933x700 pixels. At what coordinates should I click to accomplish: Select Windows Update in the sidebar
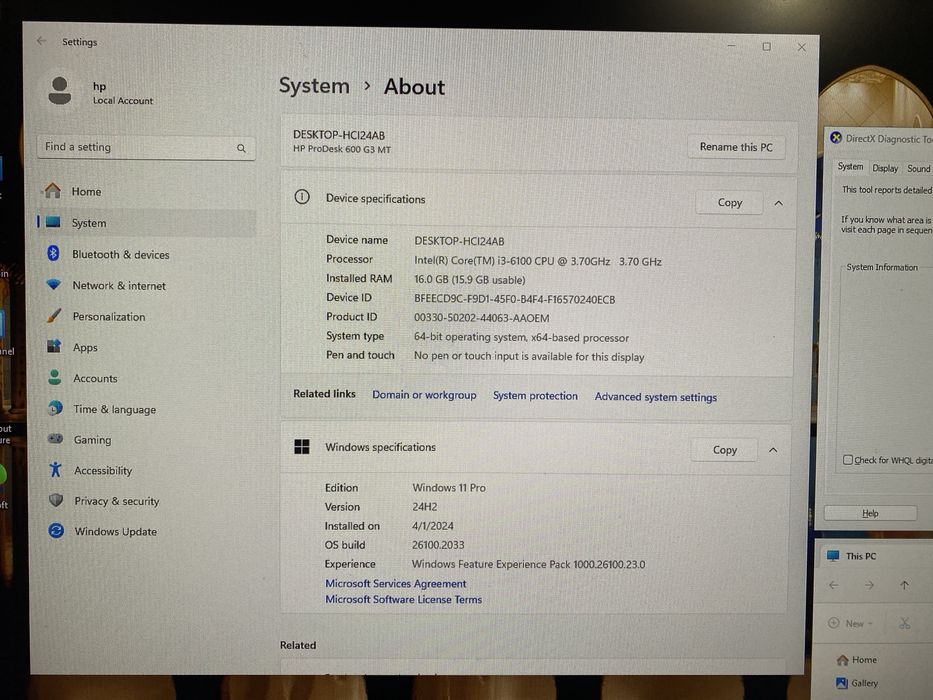coord(115,532)
